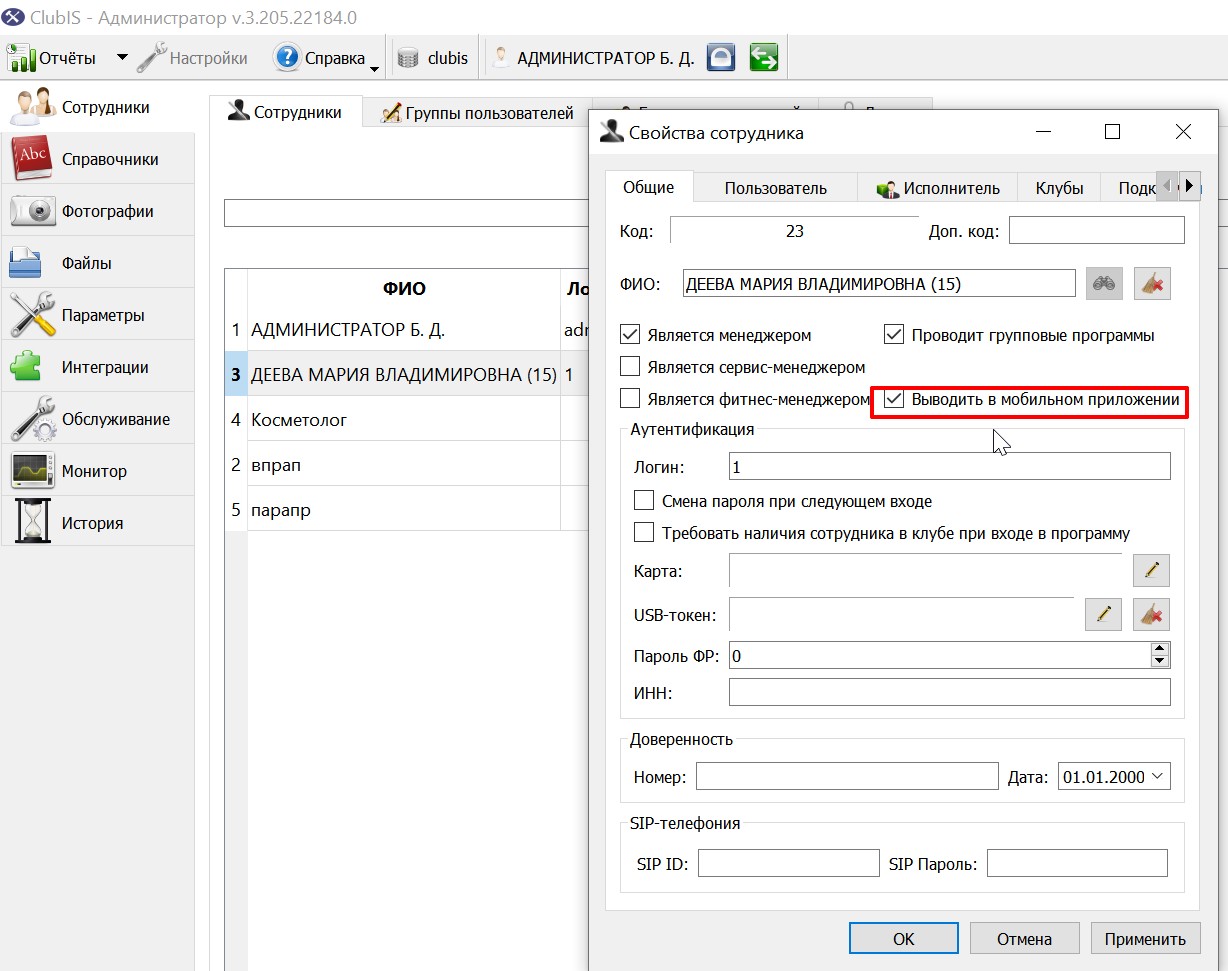Select the Клубы tab in the dialog
Screen dimensions: 1228x971
tap(1059, 188)
